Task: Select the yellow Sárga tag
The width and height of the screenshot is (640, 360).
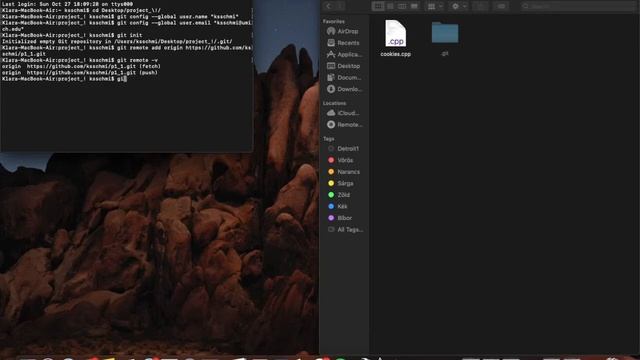Action: [x=340, y=183]
